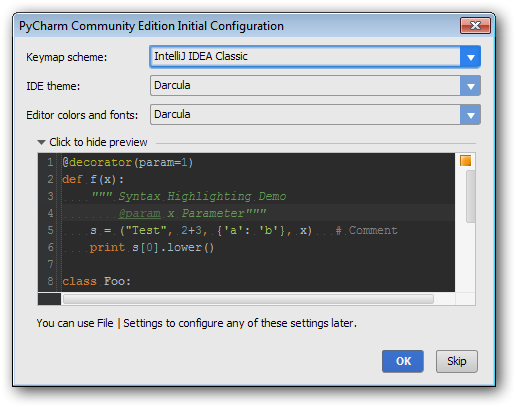Viewport: 516px width, 407px height.
Task: Click the vertical scrollbar thumb in preview
Action: (x=470, y=196)
